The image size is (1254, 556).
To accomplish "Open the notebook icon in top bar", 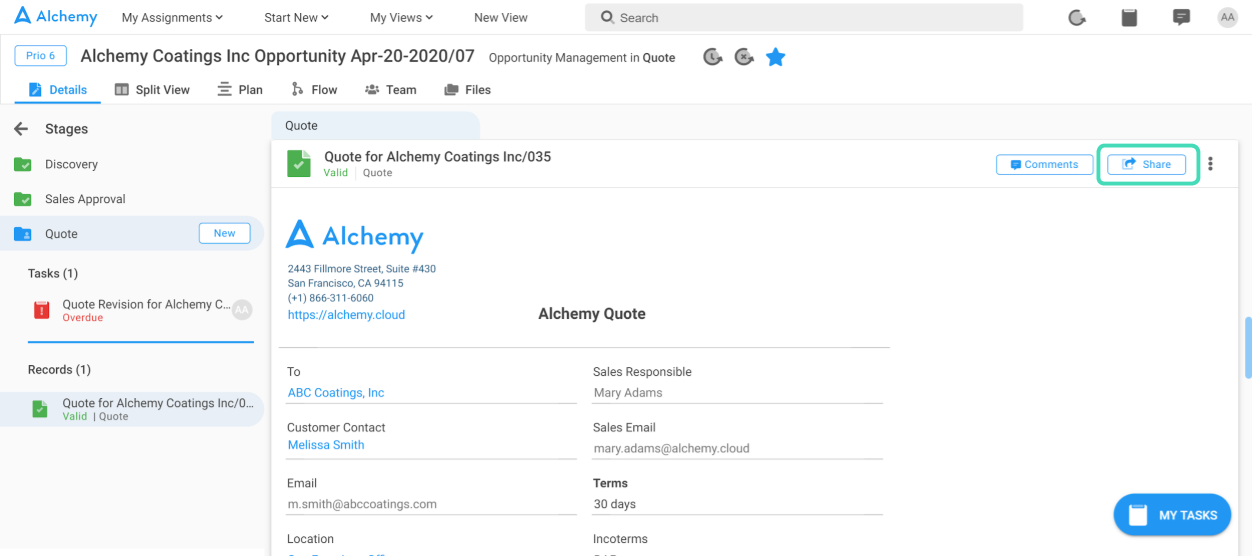I will point(1129,17).
